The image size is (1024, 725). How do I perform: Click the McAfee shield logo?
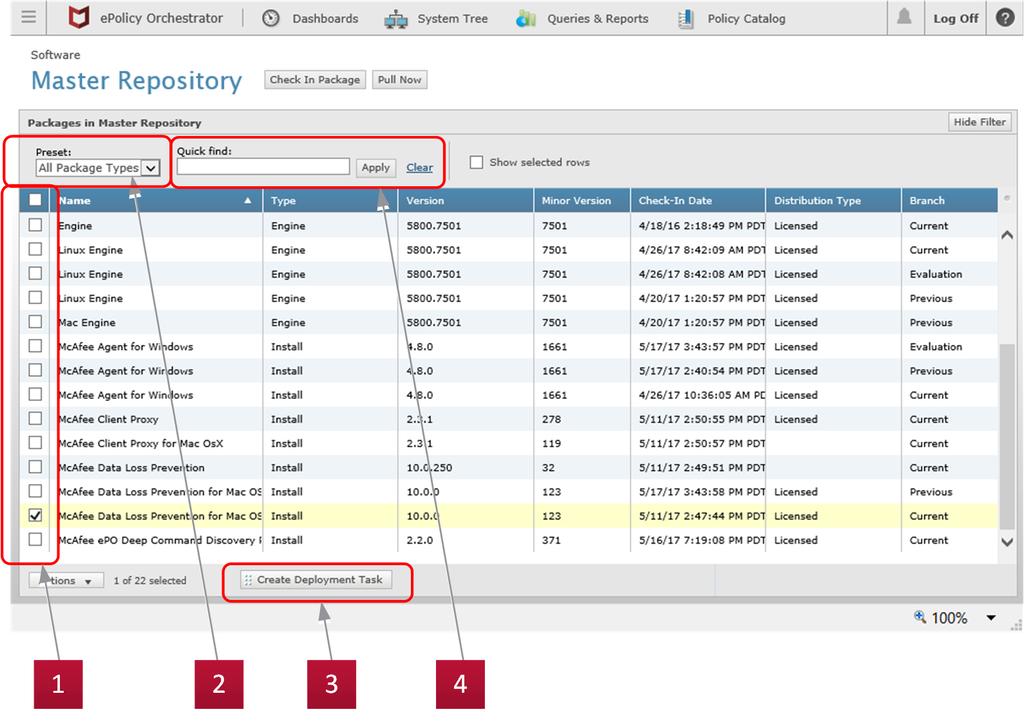tap(79, 18)
